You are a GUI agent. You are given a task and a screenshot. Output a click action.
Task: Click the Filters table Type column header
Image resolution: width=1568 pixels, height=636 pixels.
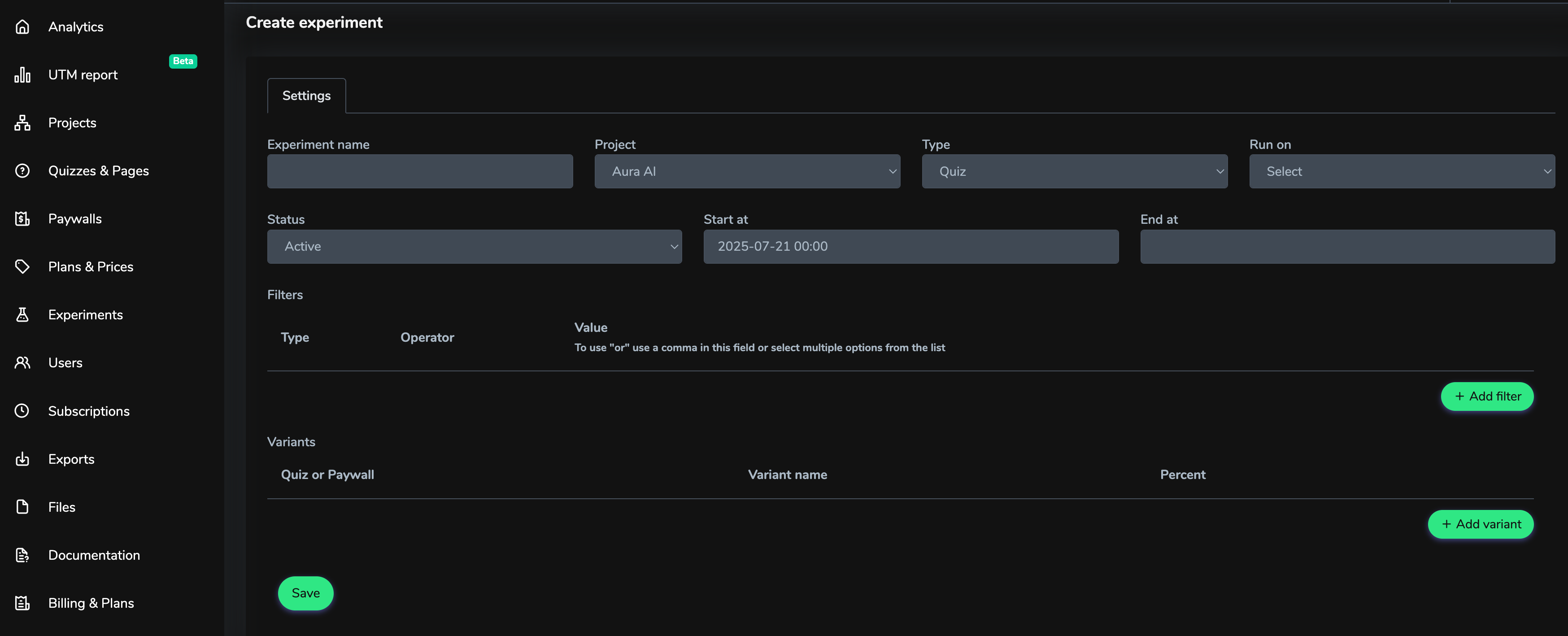click(x=295, y=337)
